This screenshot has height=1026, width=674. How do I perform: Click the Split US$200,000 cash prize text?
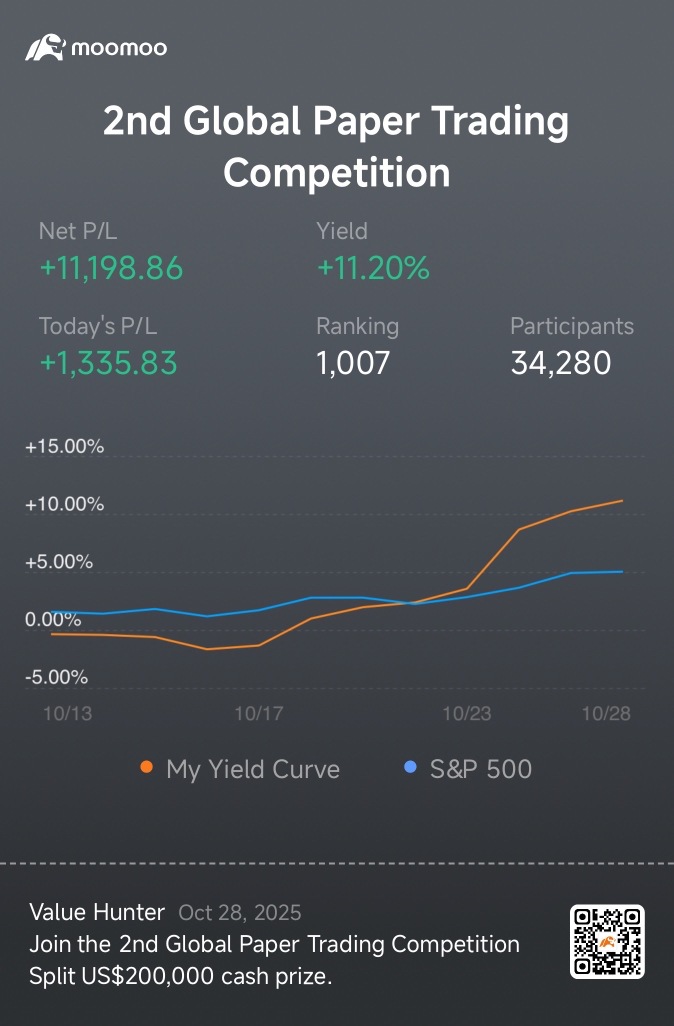pos(181,976)
